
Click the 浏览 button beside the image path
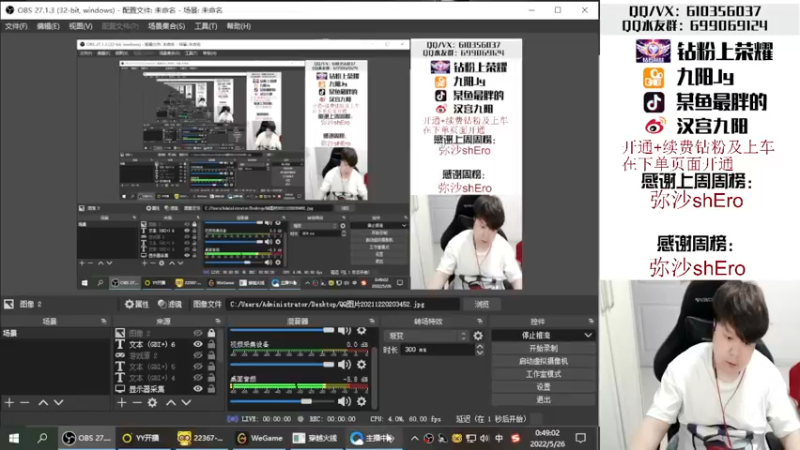tap(482, 304)
